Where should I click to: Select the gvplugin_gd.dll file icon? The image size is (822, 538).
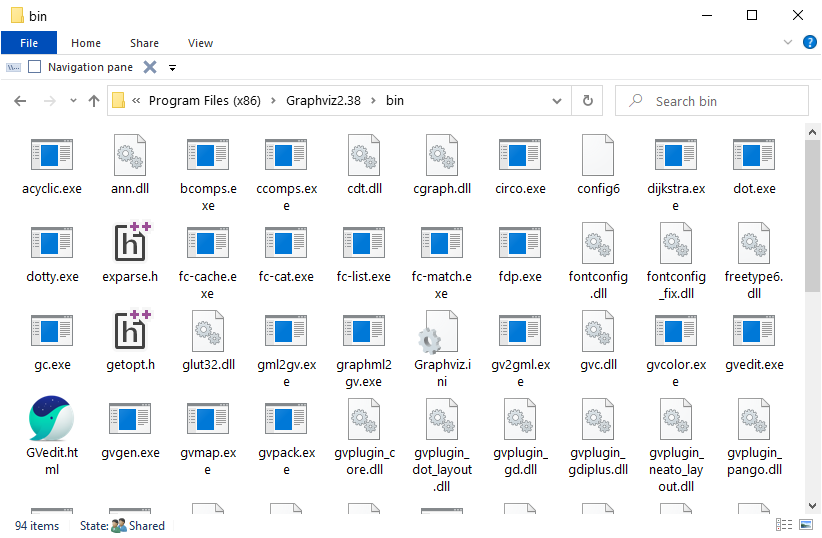520,419
